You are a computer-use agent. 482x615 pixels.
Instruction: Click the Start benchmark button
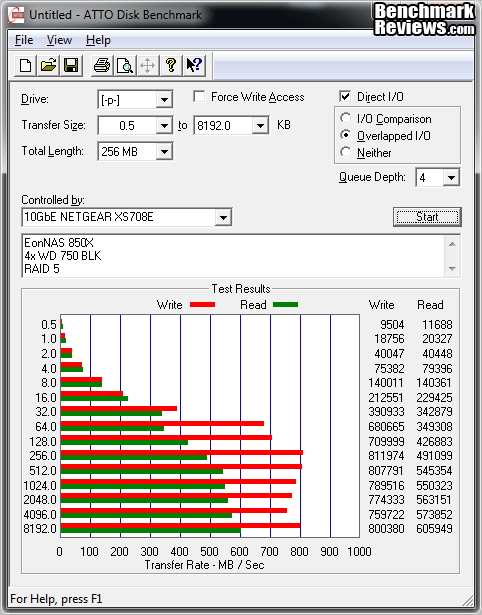427,217
